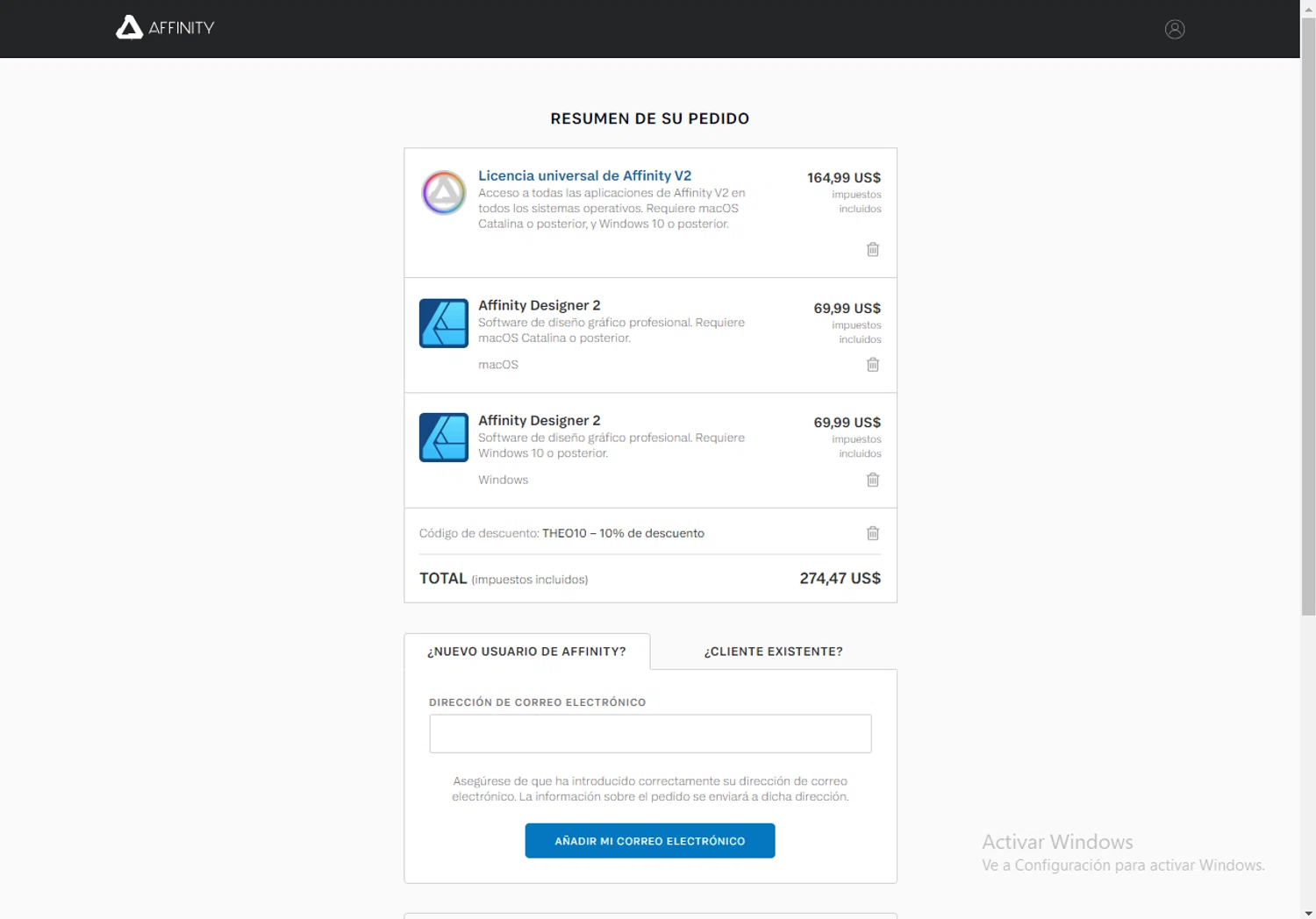Select the ¿Nuevo usuario de Affinity? tab
The image size is (1316, 919).
pyautogui.click(x=526, y=652)
